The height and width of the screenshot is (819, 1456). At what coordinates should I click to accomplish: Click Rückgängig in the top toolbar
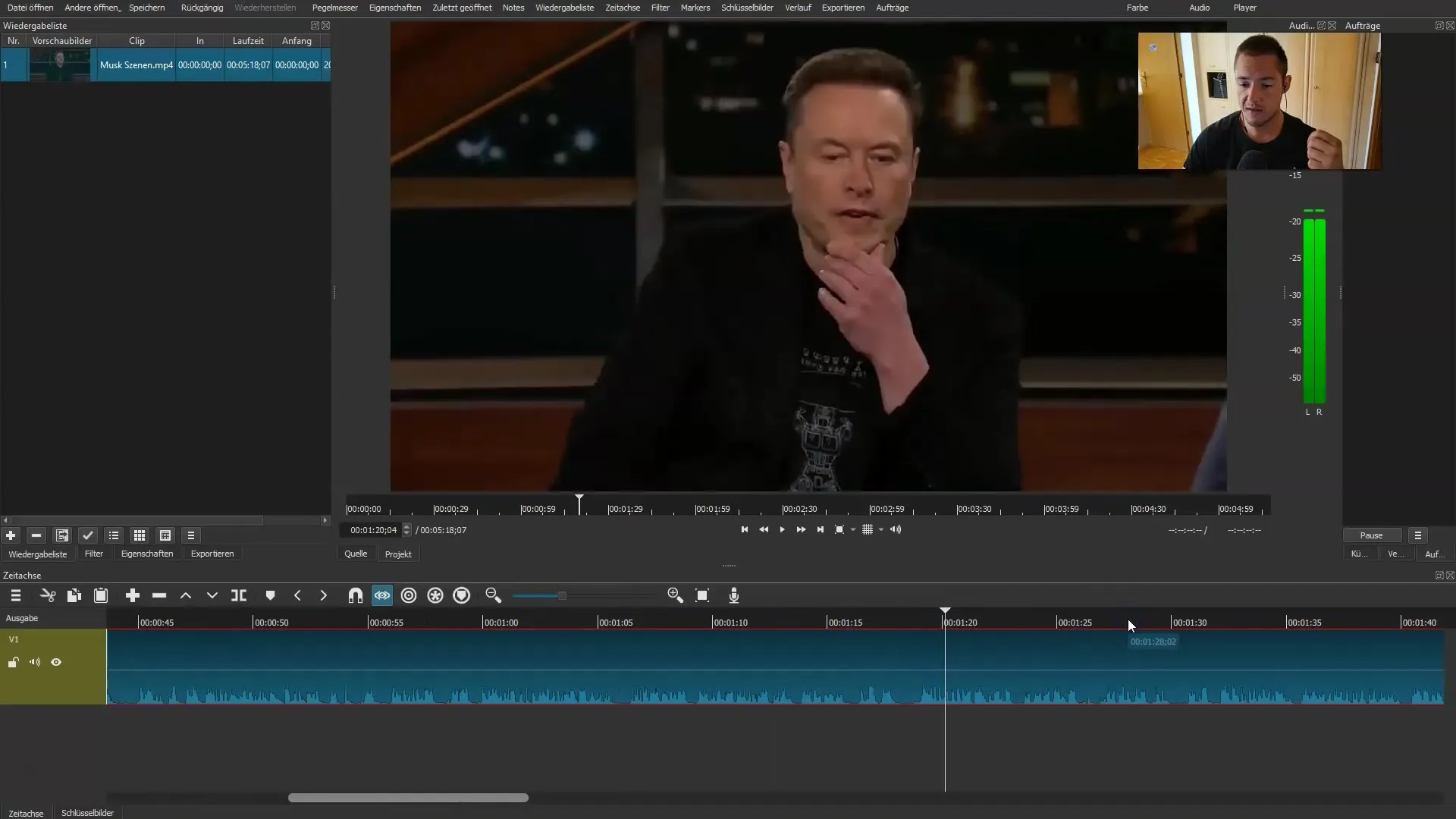click(202, 8)
